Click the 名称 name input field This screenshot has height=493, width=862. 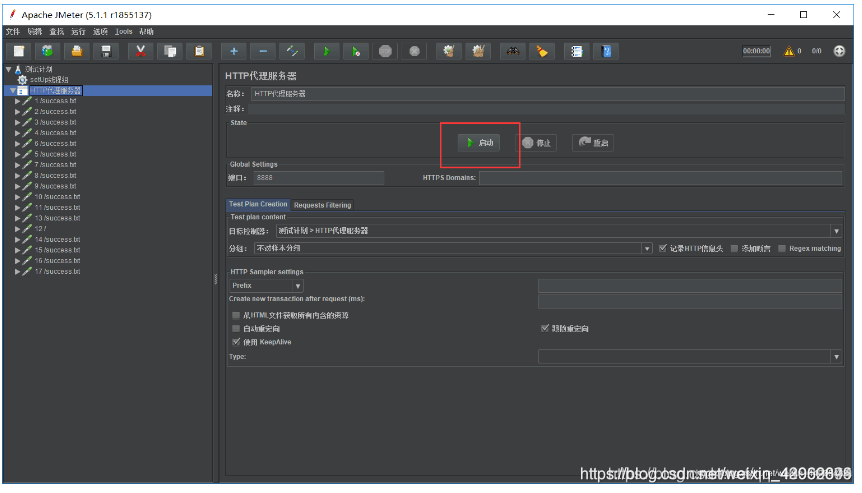pyautogui.click(x=548, y=94)
